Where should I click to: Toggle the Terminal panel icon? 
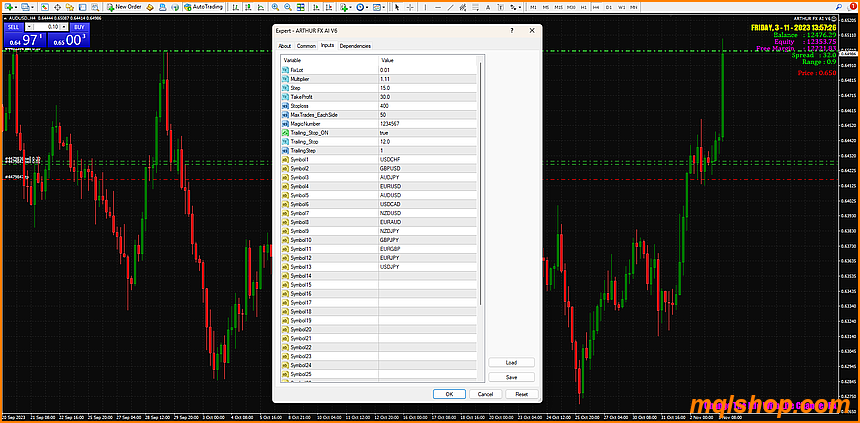click(x=82, y=7)
